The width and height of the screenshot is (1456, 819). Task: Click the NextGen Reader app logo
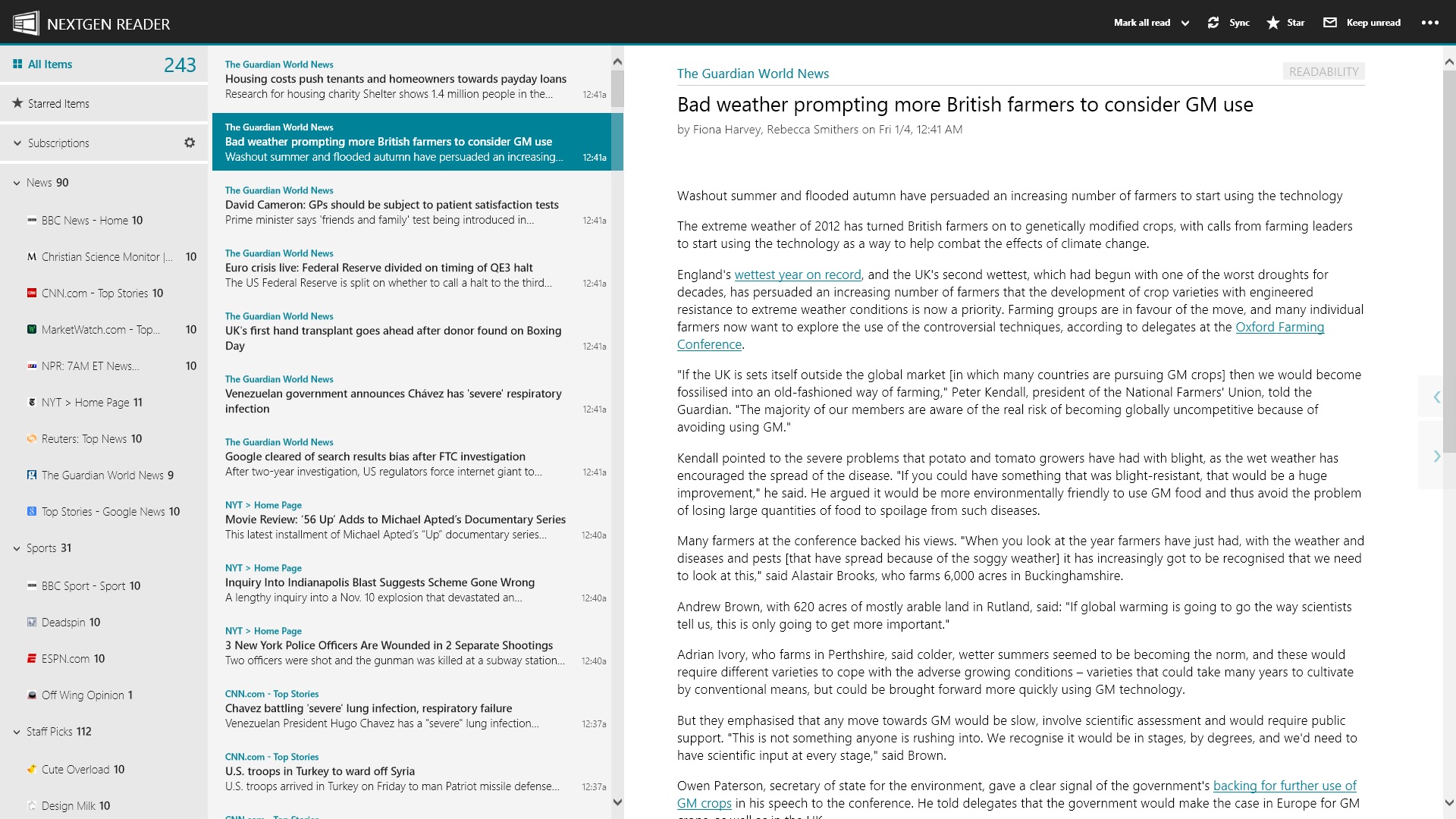[x=26, y=21]
